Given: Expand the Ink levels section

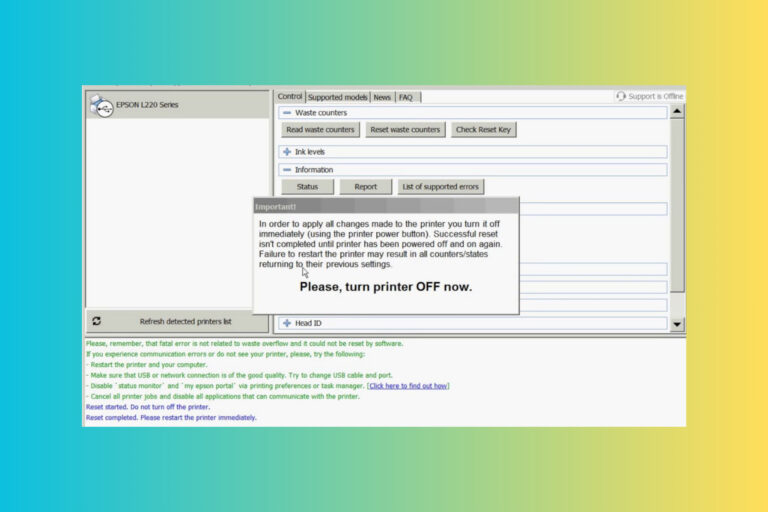Looking at the screenshot, I should click(287, 152).
